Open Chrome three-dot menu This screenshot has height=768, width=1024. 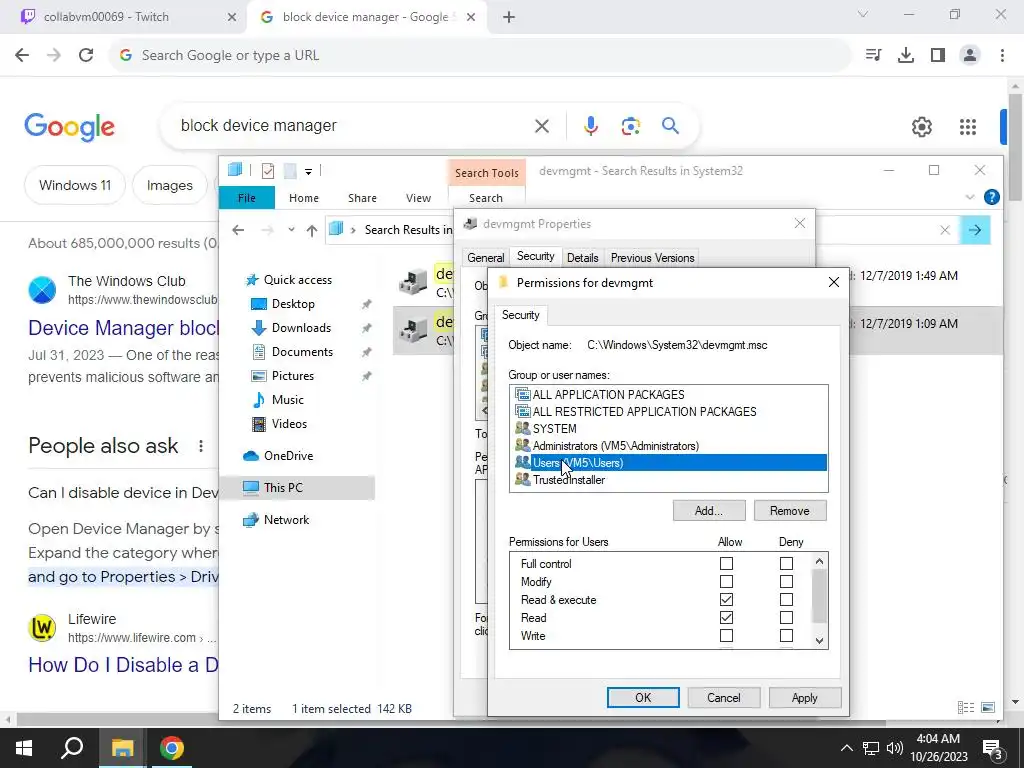coord(1002,56)
